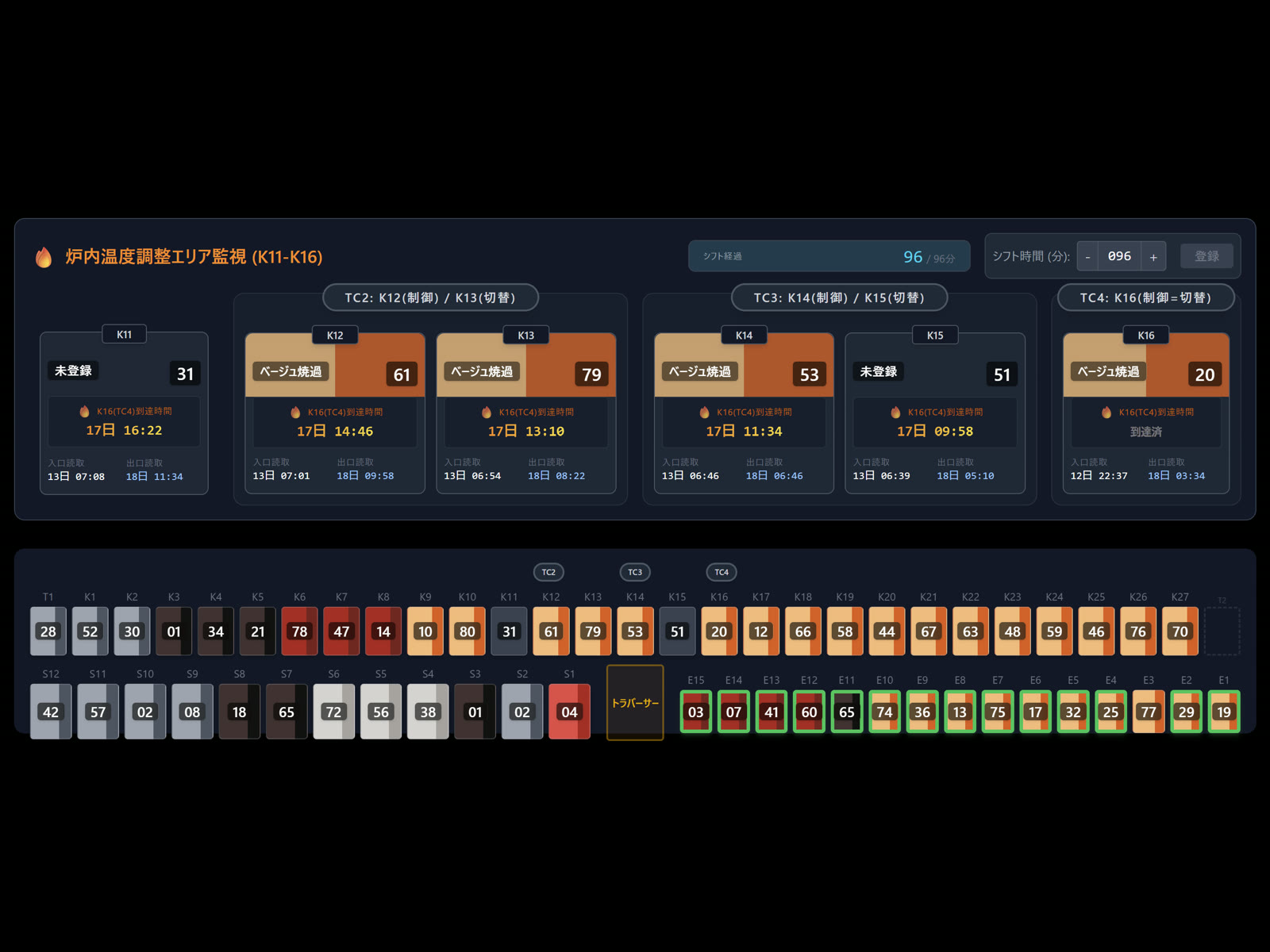The height and width of the screenshot is (952, 1270).
Task: Click the flame icon beside the monitoring title
Action: (44, 257)
